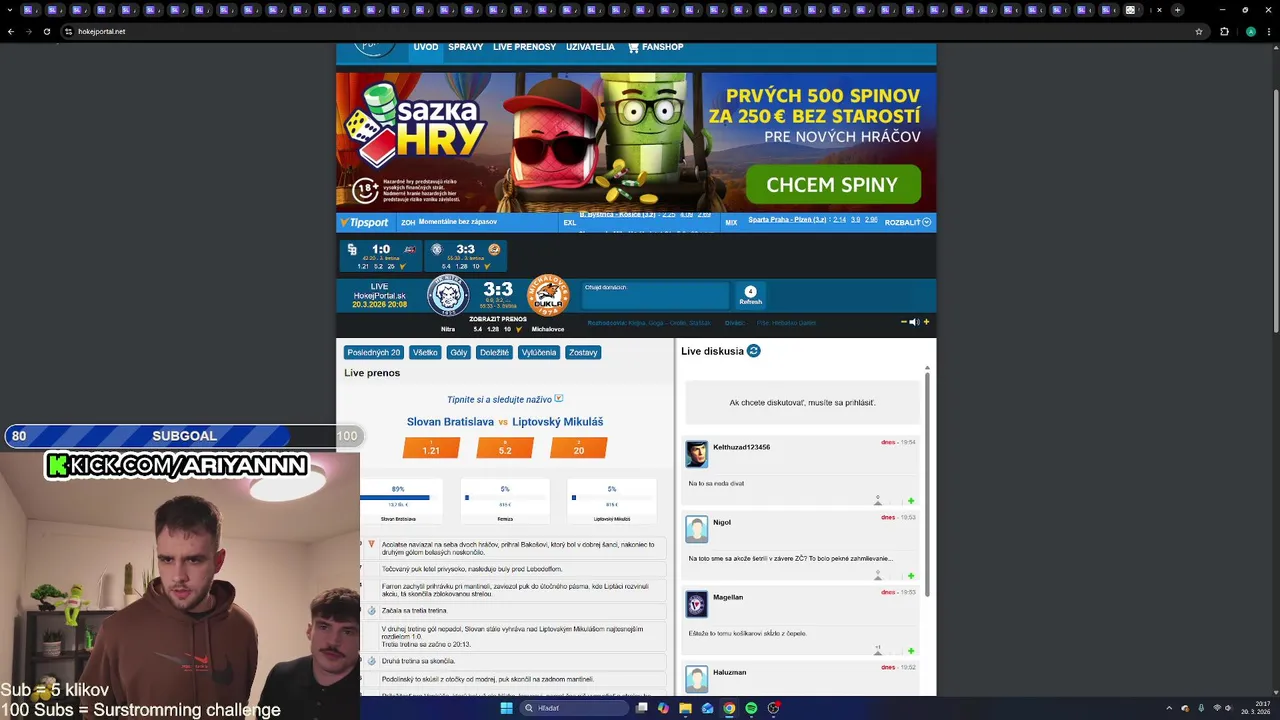
Task: Open Google Chrome from the taskbar
Action: pos(729,708)
